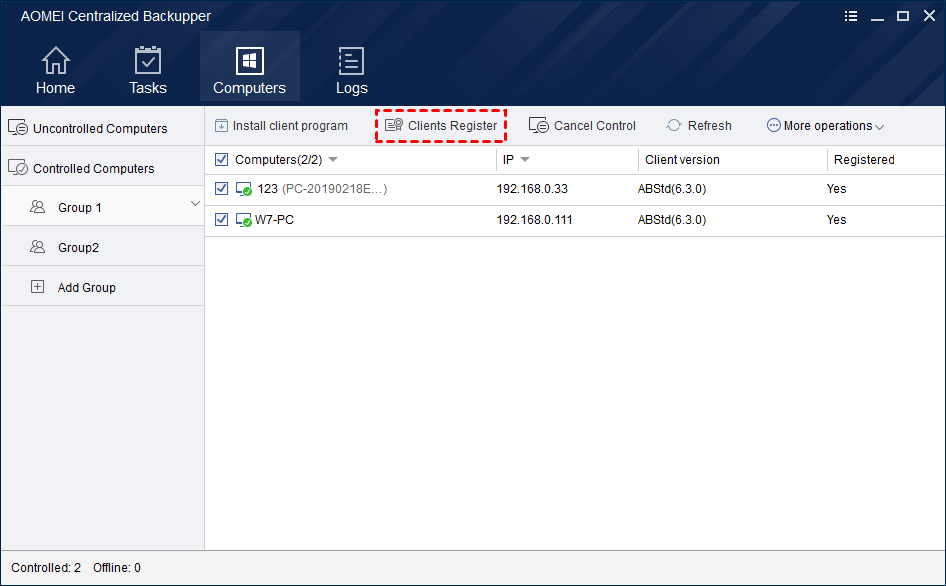
Task: Click the More operations ellipsis icon
Action: pos(773,125)
